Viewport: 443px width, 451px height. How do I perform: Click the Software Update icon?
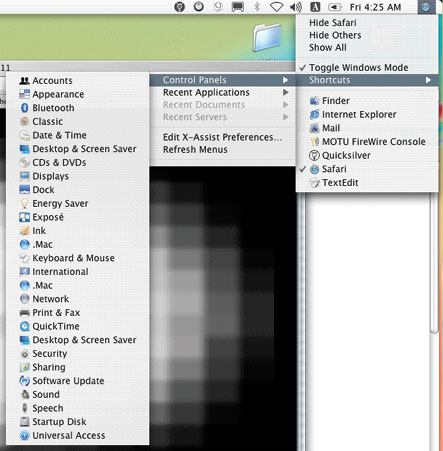[24, 381]
